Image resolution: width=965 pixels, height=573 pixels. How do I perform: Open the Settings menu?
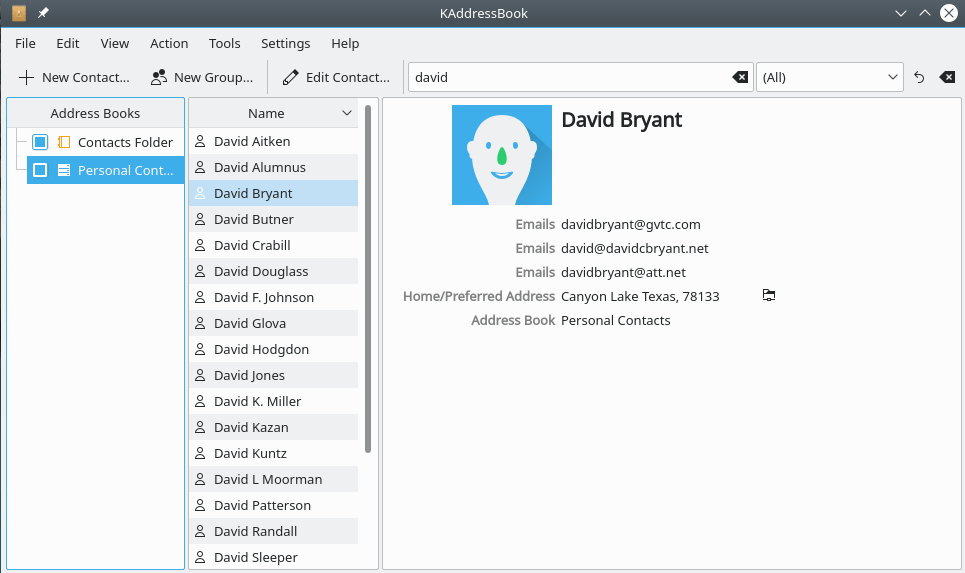(x=286, y=44)
